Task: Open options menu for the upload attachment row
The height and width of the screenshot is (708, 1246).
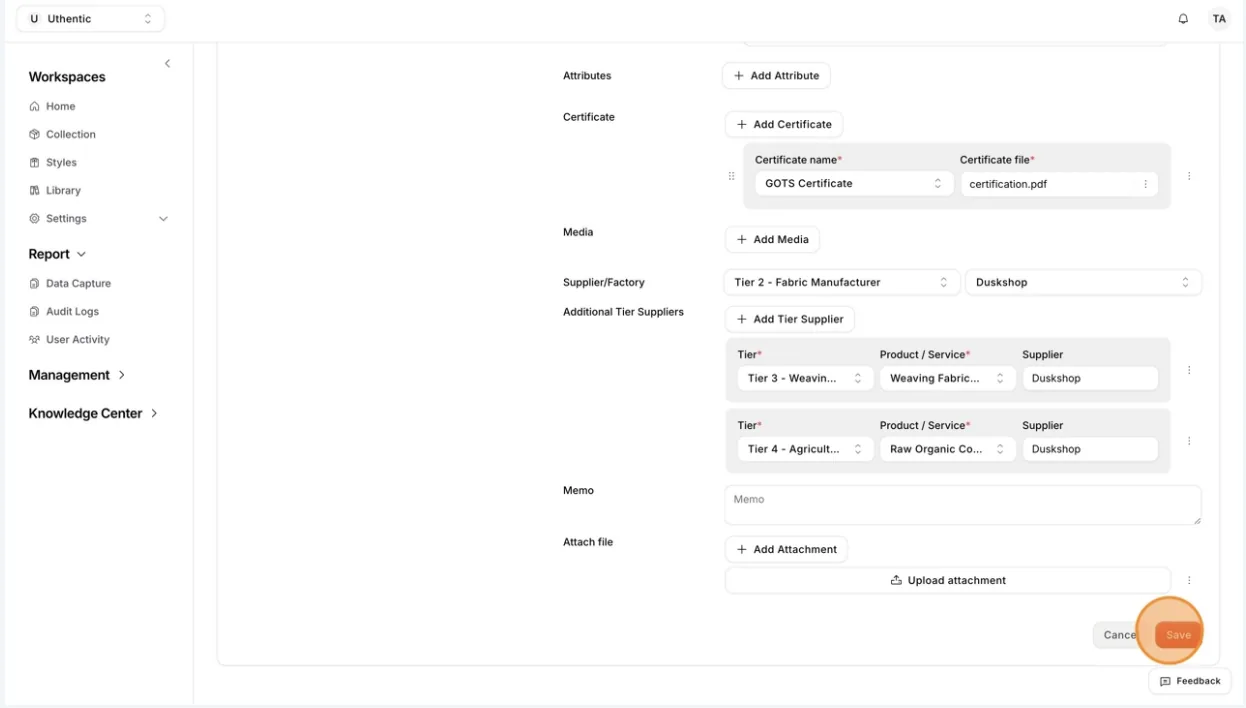Action: pos(1189,580)
